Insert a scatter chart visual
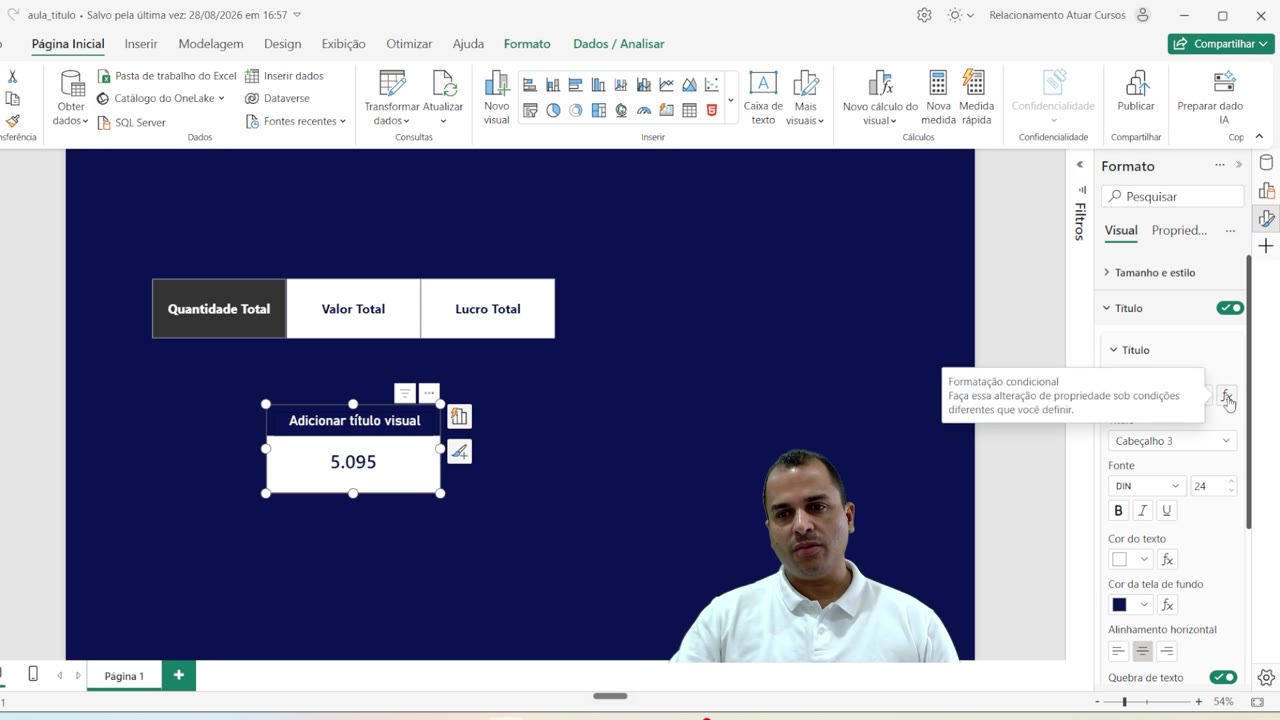 711,85
